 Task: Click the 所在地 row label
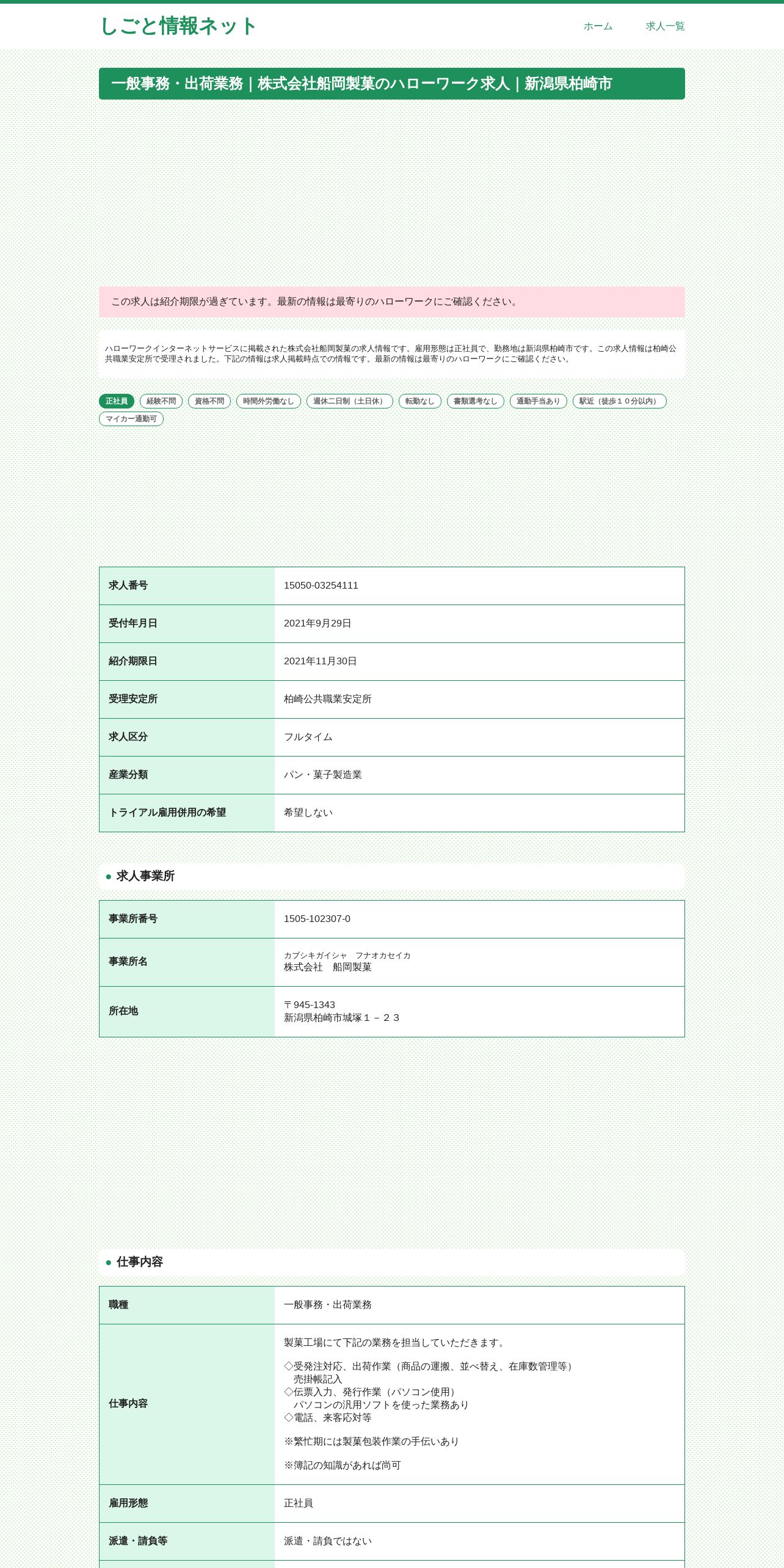(123, 1011)
